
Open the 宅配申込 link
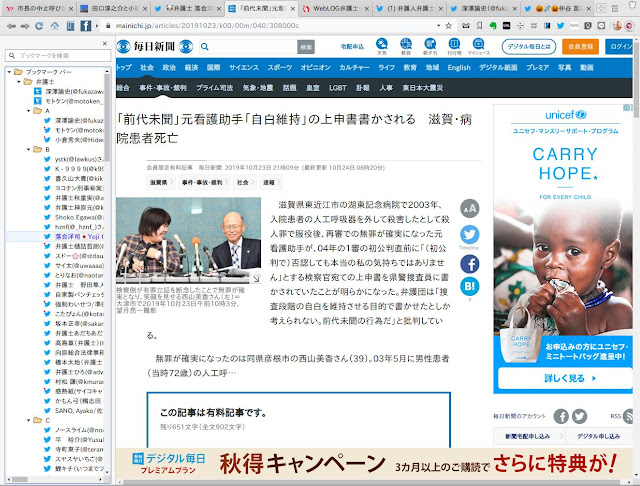(x=352, y=47)
